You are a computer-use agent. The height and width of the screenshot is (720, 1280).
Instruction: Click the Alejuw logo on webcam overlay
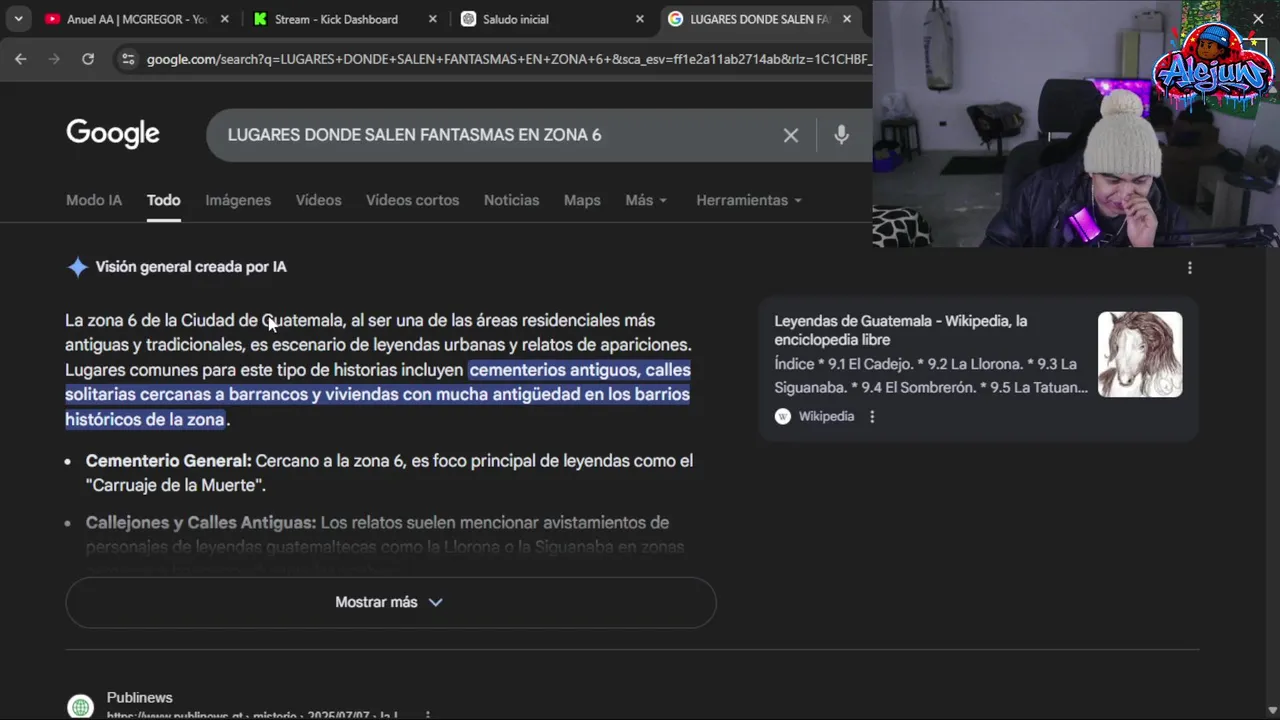coord(1213,66)
